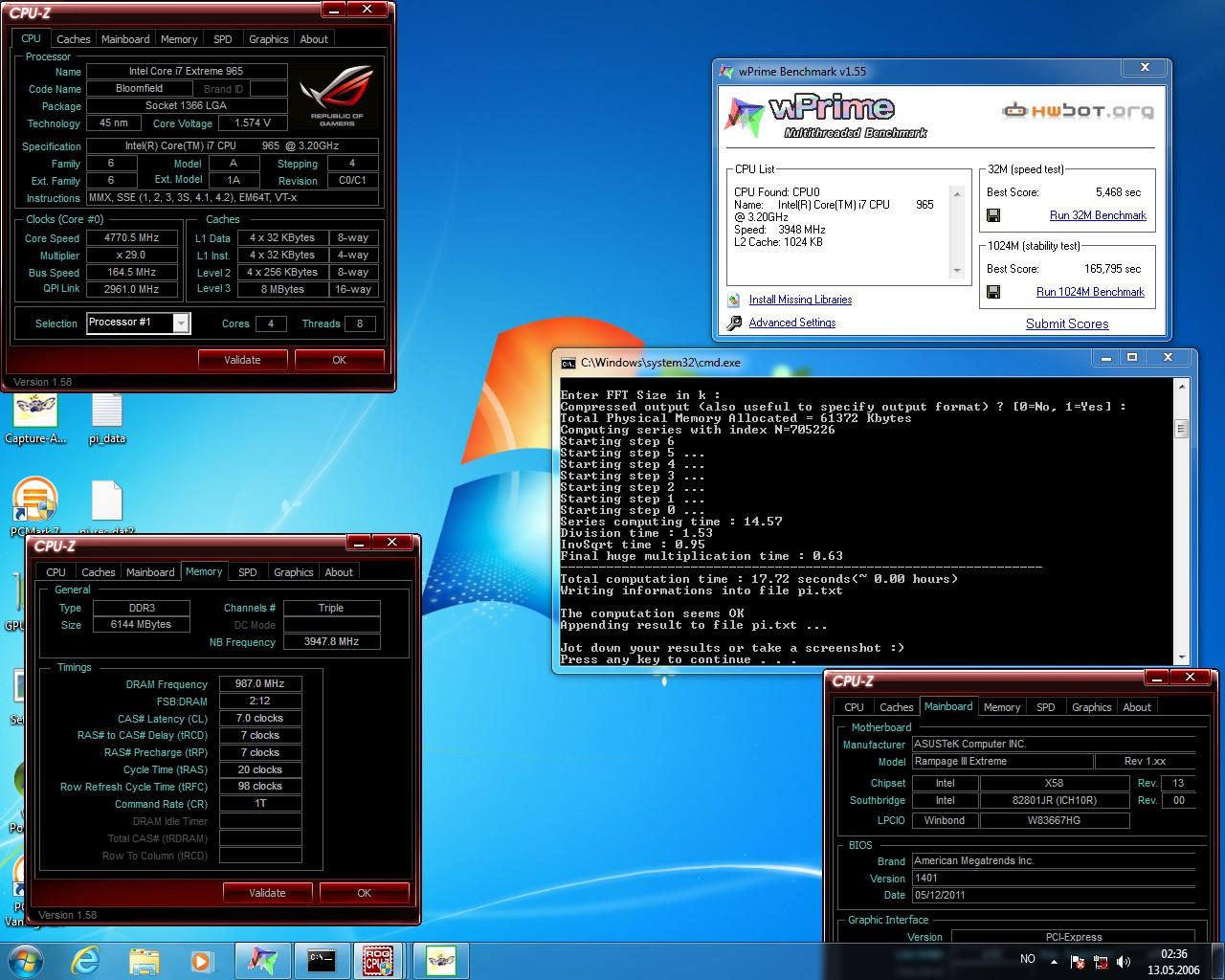Select the pi_data file on desktop

(x=106, y=419)
